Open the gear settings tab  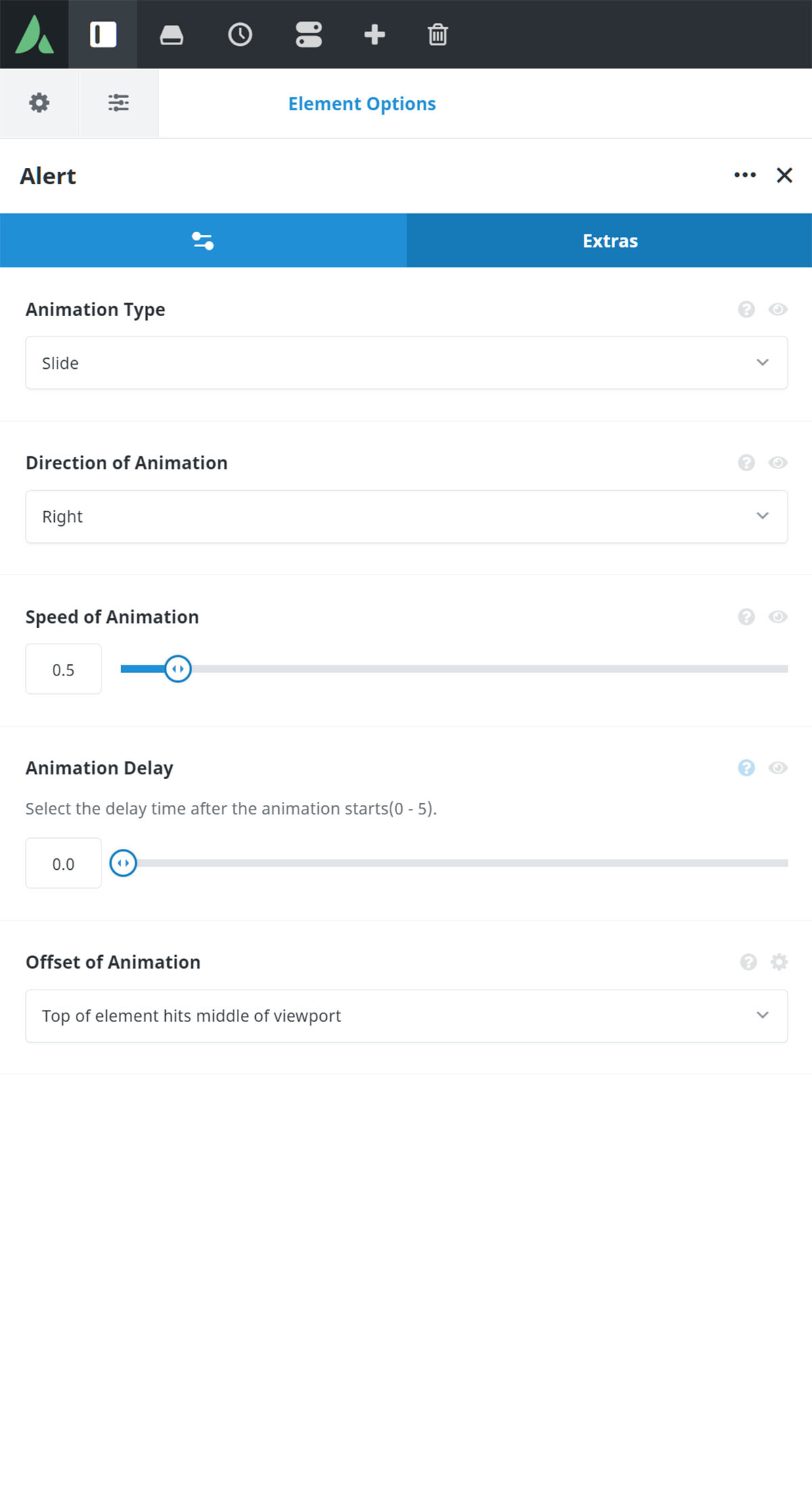click(39, 103)
